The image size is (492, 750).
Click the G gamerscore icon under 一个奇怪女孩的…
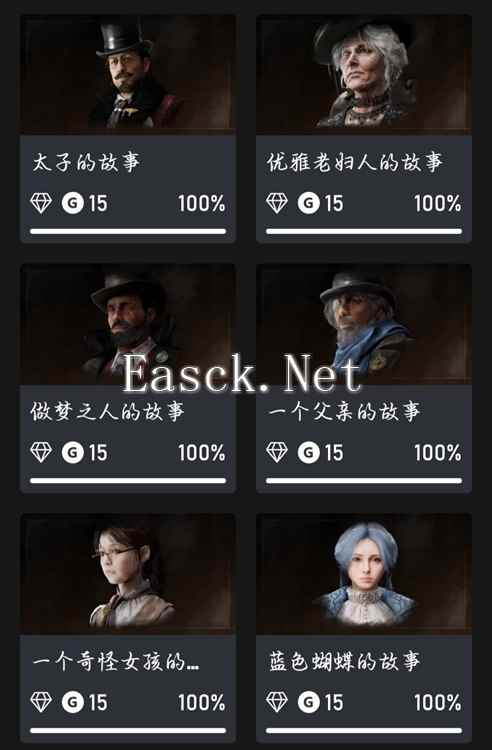tap(73, 702)
